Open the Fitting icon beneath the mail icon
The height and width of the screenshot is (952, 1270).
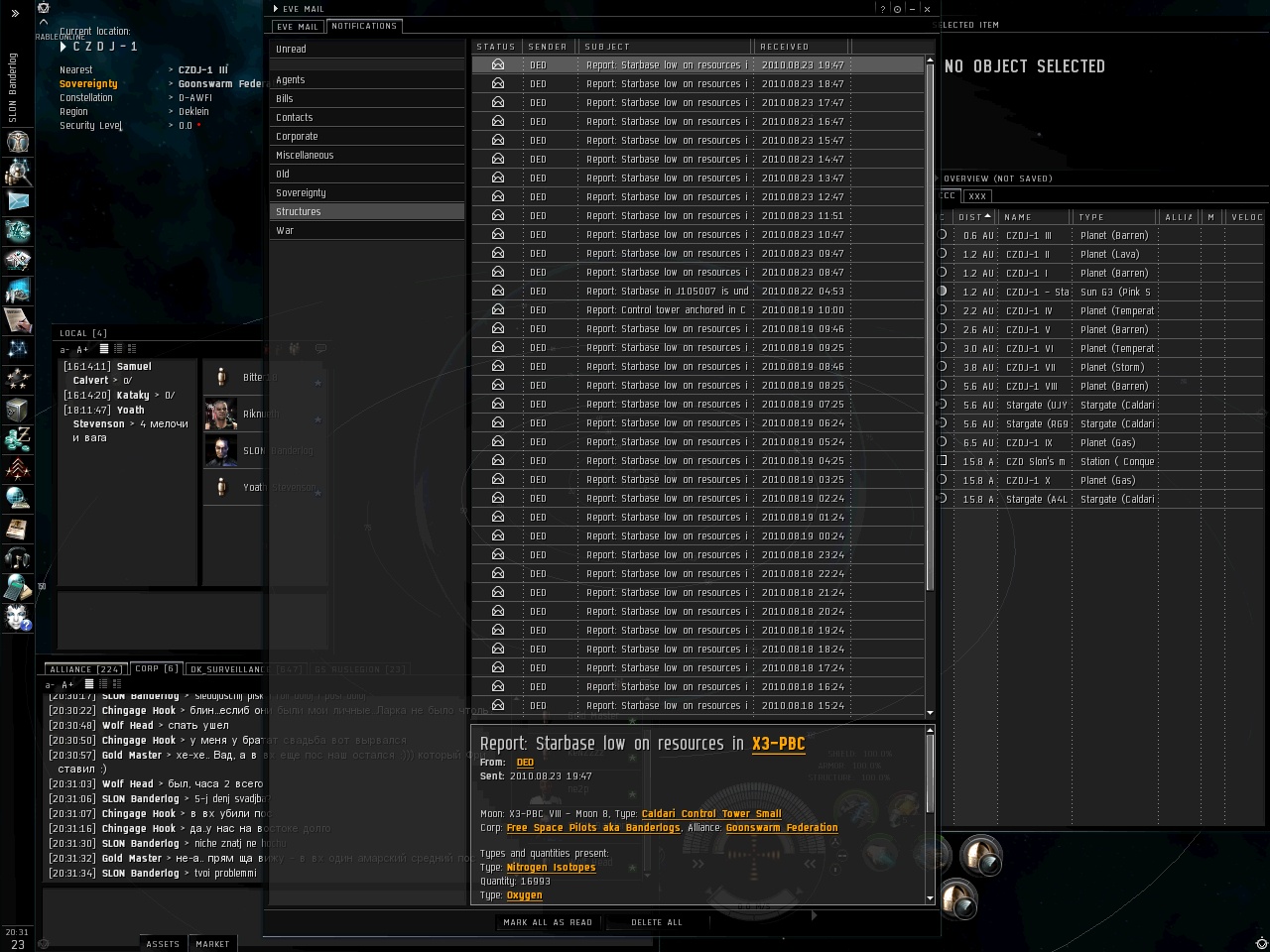pyautogui.click(x=17, y=231)
